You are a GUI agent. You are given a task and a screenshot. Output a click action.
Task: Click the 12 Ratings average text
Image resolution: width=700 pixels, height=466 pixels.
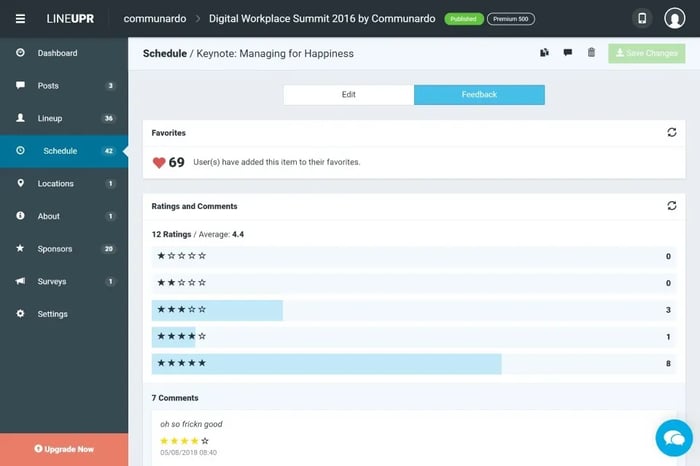point(198,234)
